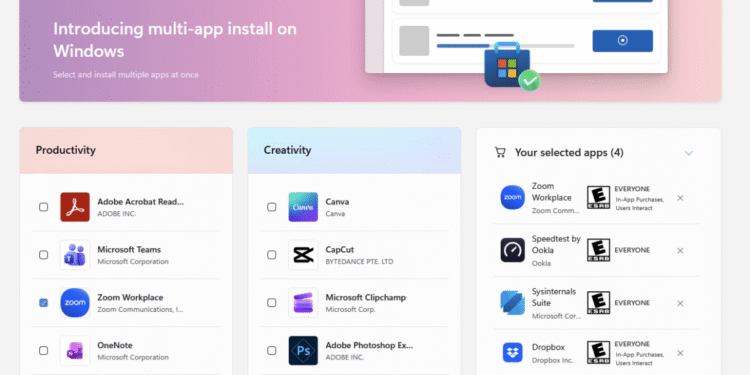Click the 'Microsoft Teams' app name
This screenshot has height=375, width=750.
click(129, 250)
